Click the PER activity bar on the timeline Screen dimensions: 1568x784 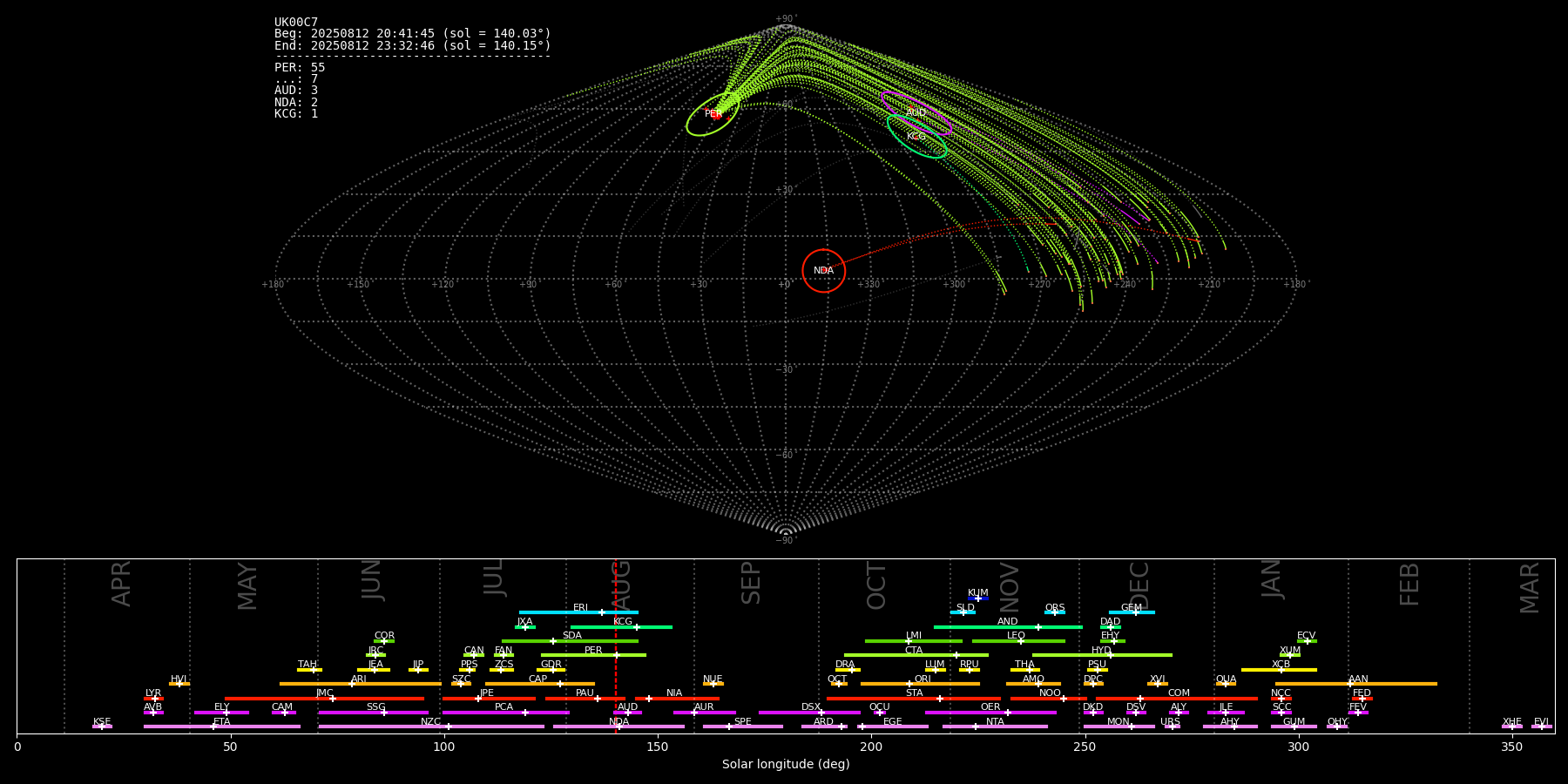[593, 655]
